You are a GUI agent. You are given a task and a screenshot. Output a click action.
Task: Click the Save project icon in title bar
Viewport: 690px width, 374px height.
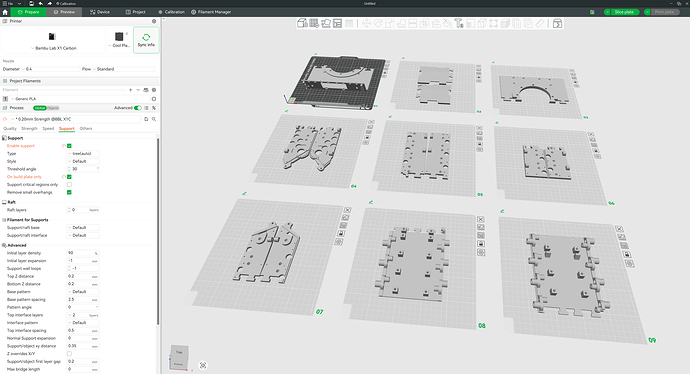(x=31, y=3)
